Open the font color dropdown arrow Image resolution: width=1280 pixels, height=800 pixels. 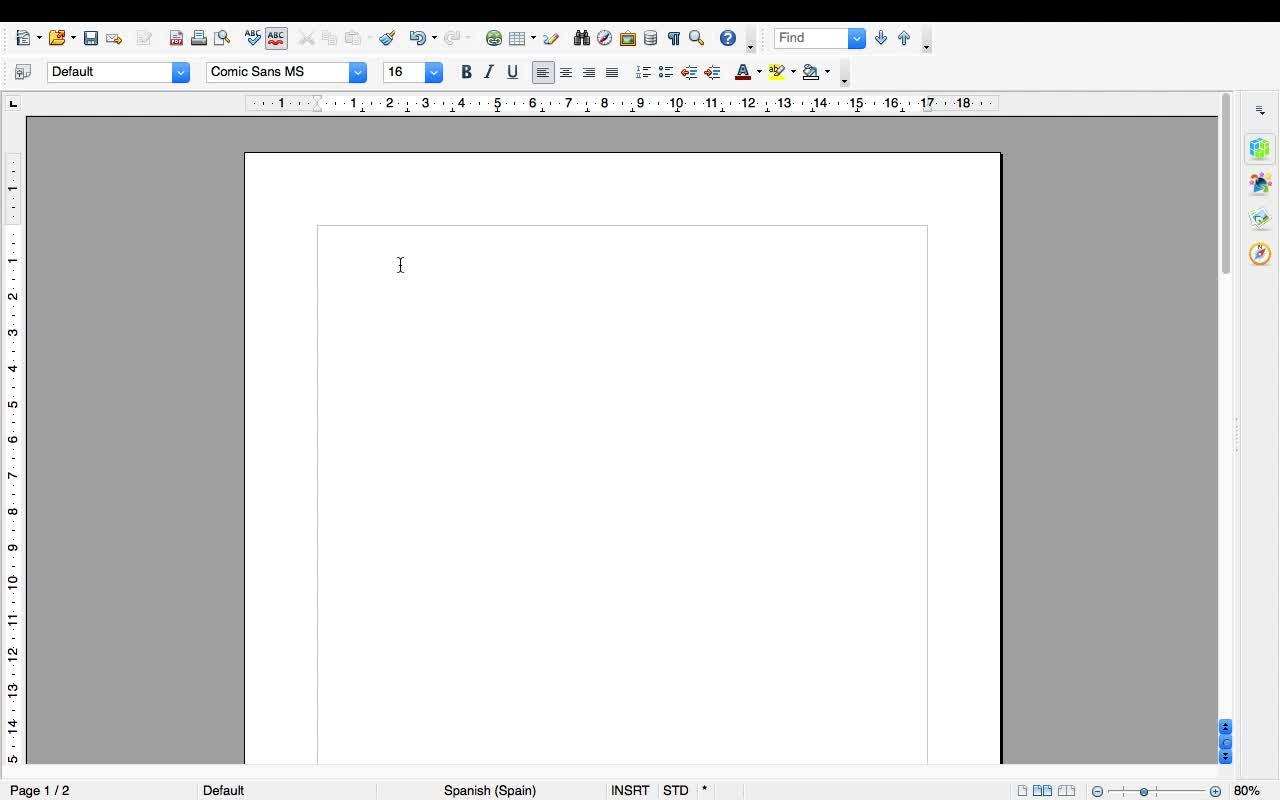pos(759,72)
